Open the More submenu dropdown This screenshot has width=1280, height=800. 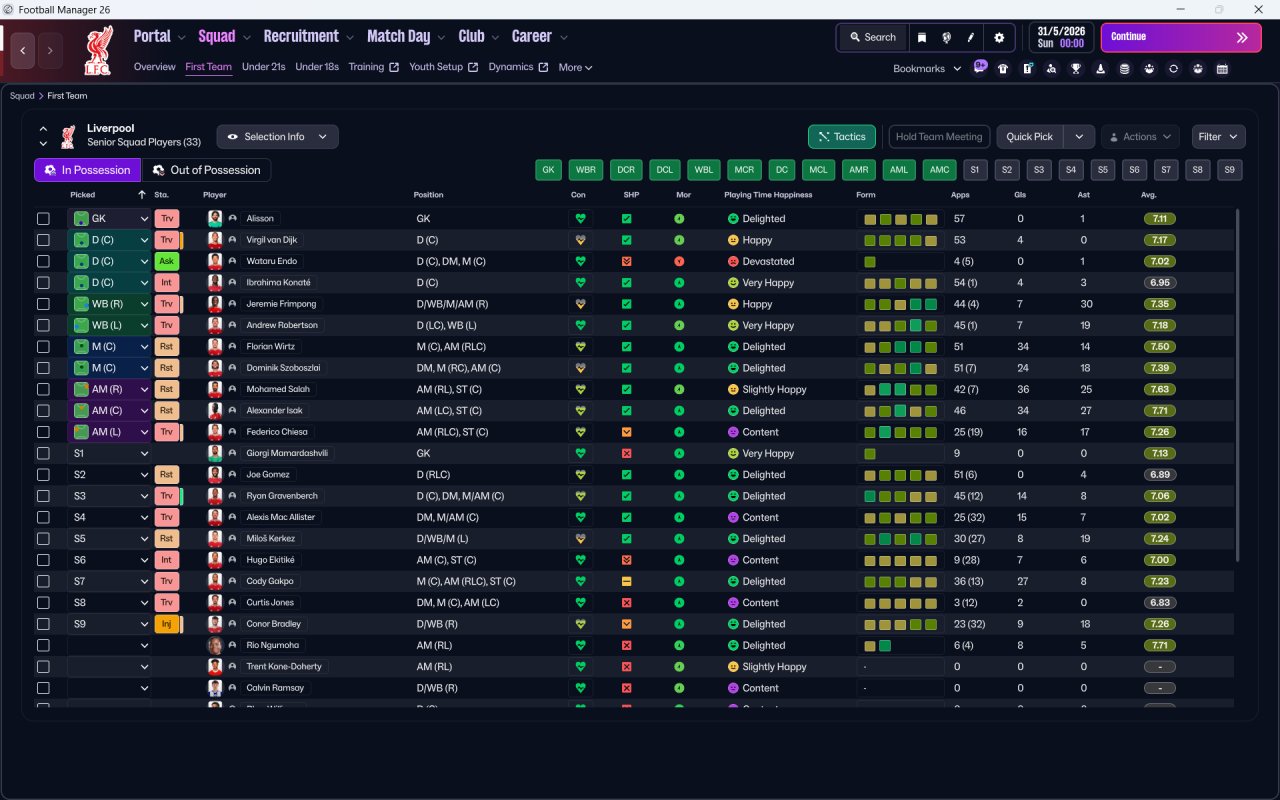(x=575, y=68)
